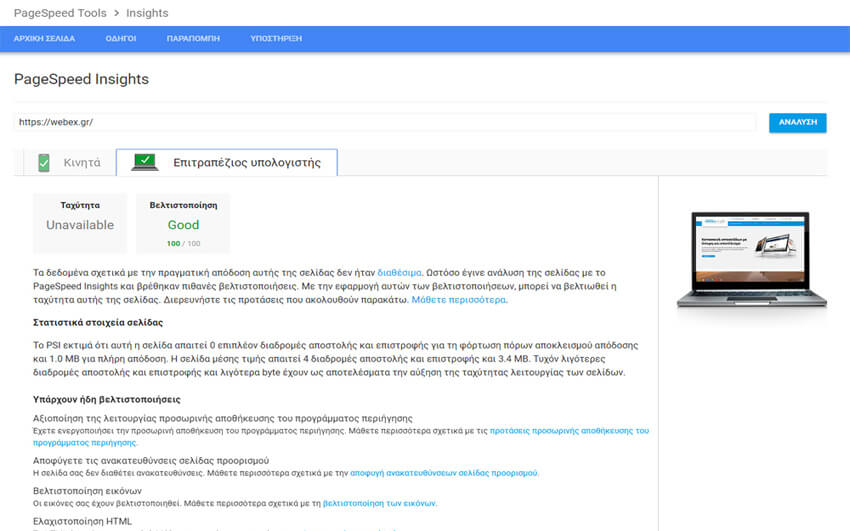Click the laptop checkmark icon
Screen dimensions: 850x531
[x=145, y=163]
